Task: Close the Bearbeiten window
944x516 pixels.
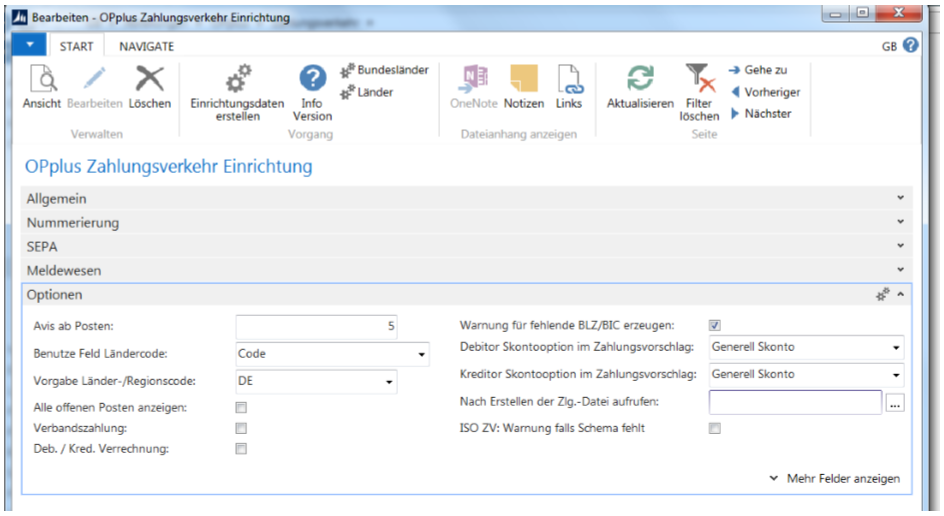Action: pyautogui.click(x=898, y=13)
